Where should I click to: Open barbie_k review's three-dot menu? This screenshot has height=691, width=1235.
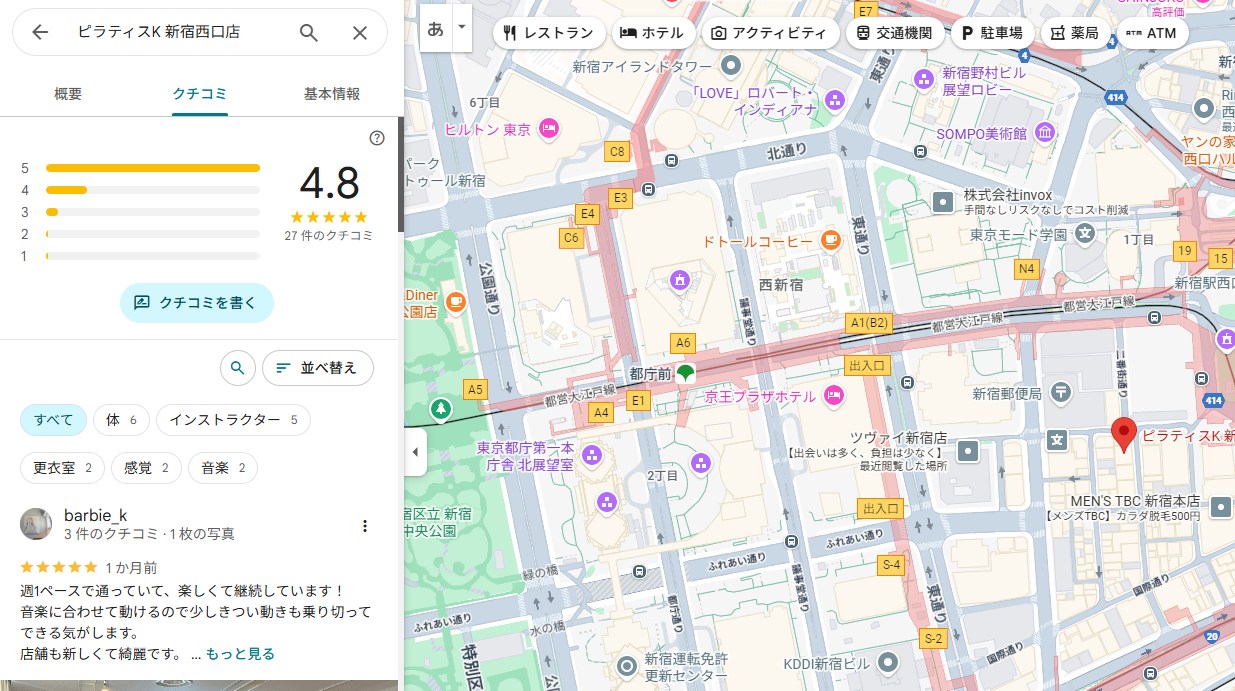[x=365, y=526]
